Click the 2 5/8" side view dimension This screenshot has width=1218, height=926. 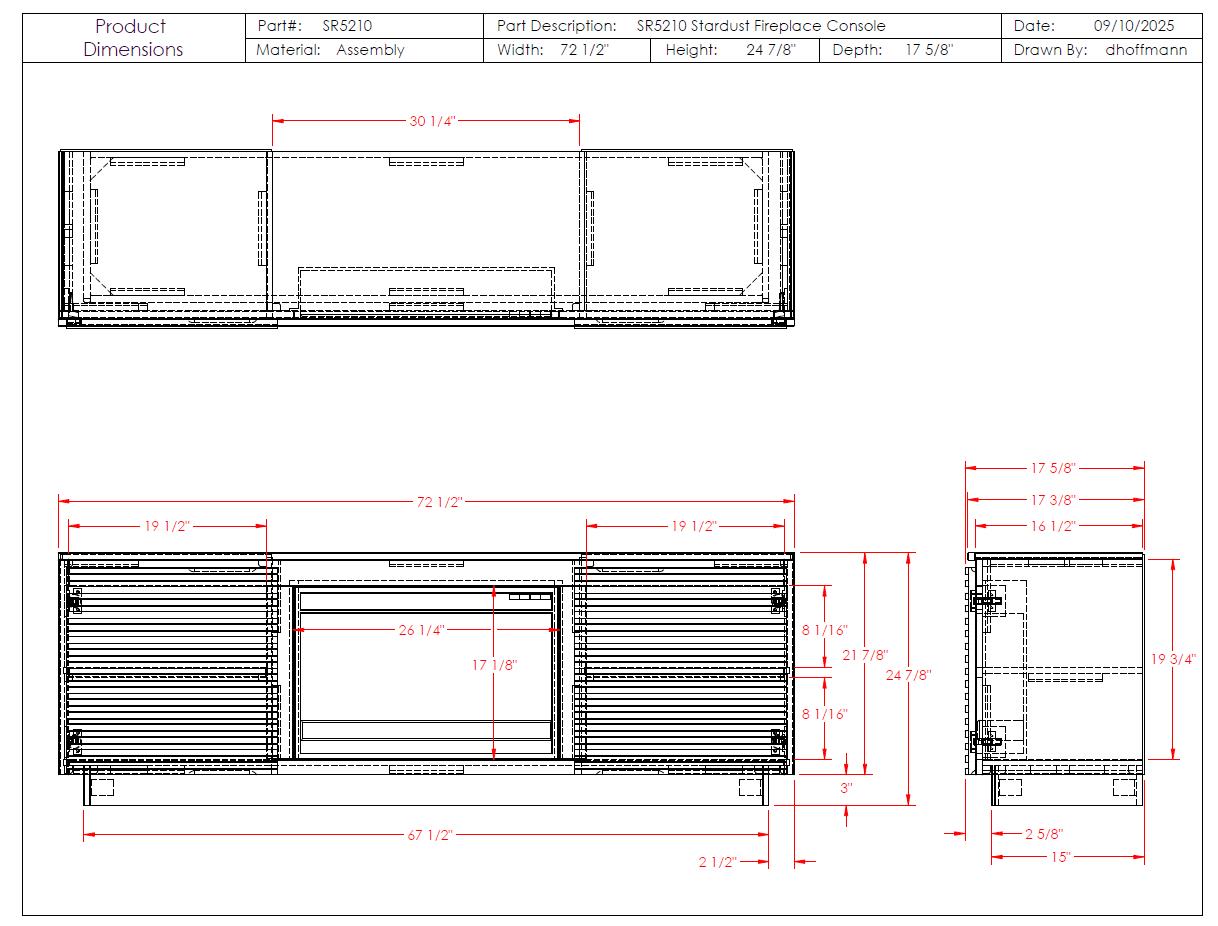[x=1043, y=834]
